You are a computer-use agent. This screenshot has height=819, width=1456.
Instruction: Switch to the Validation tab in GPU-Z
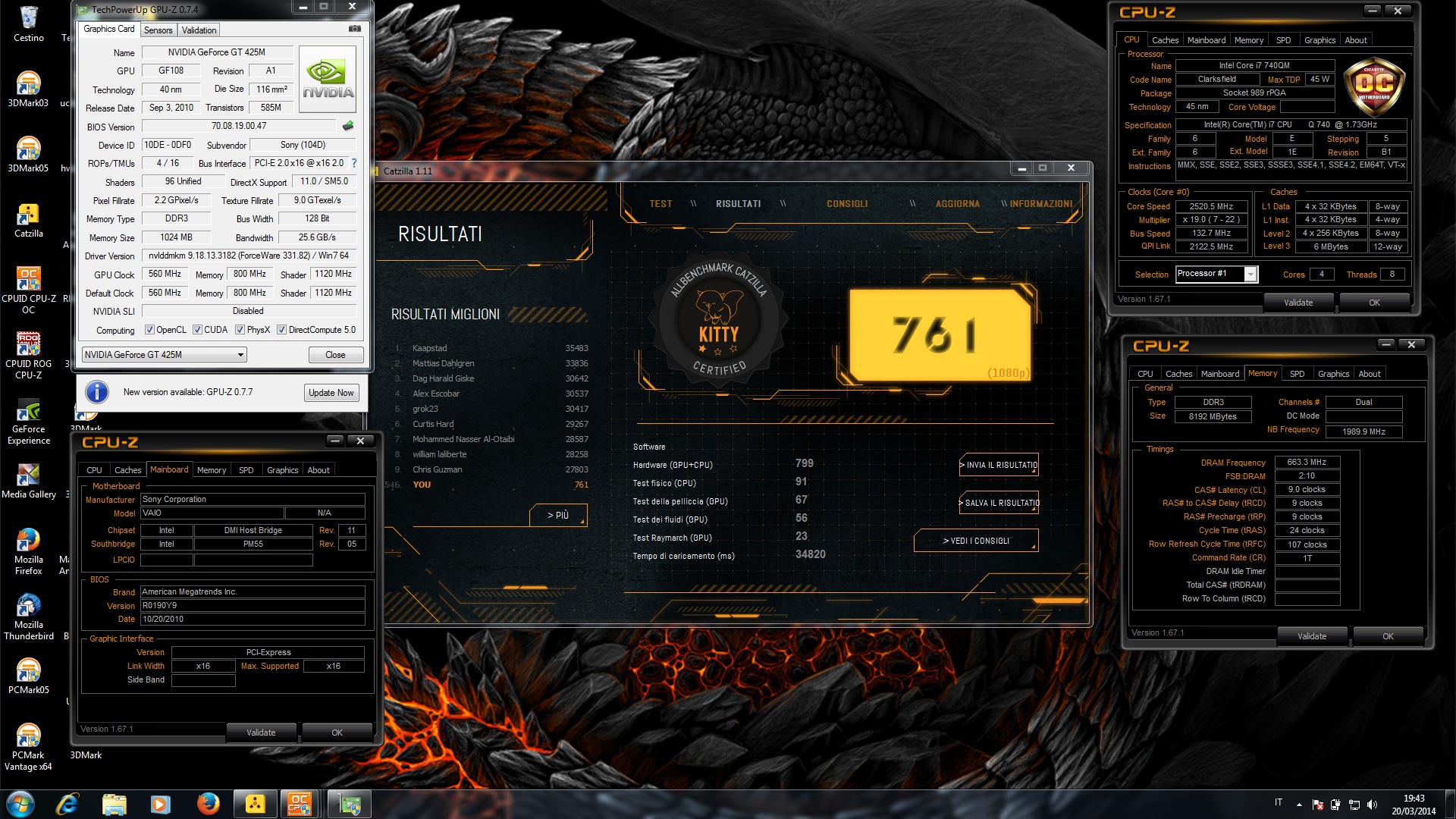point(199,30)
